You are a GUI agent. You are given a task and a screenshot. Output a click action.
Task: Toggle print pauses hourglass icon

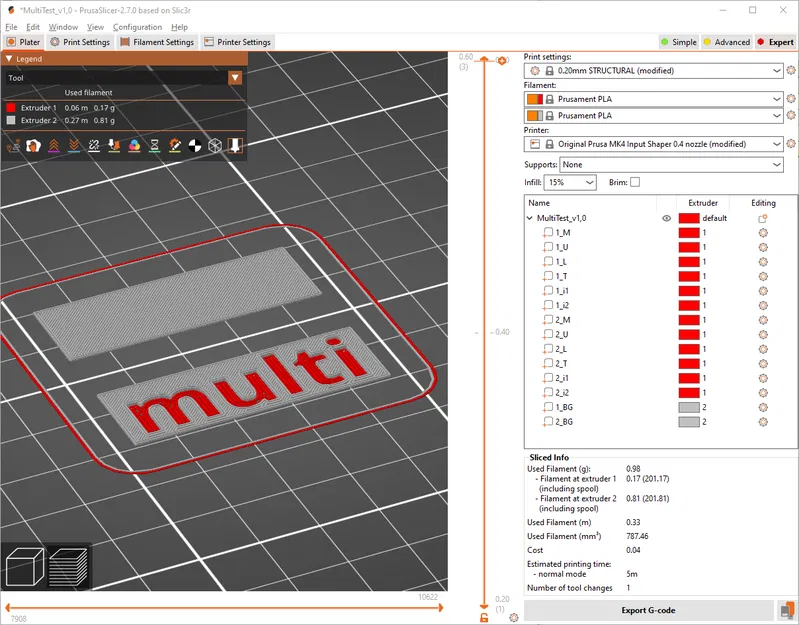click(x=154, y=146)
